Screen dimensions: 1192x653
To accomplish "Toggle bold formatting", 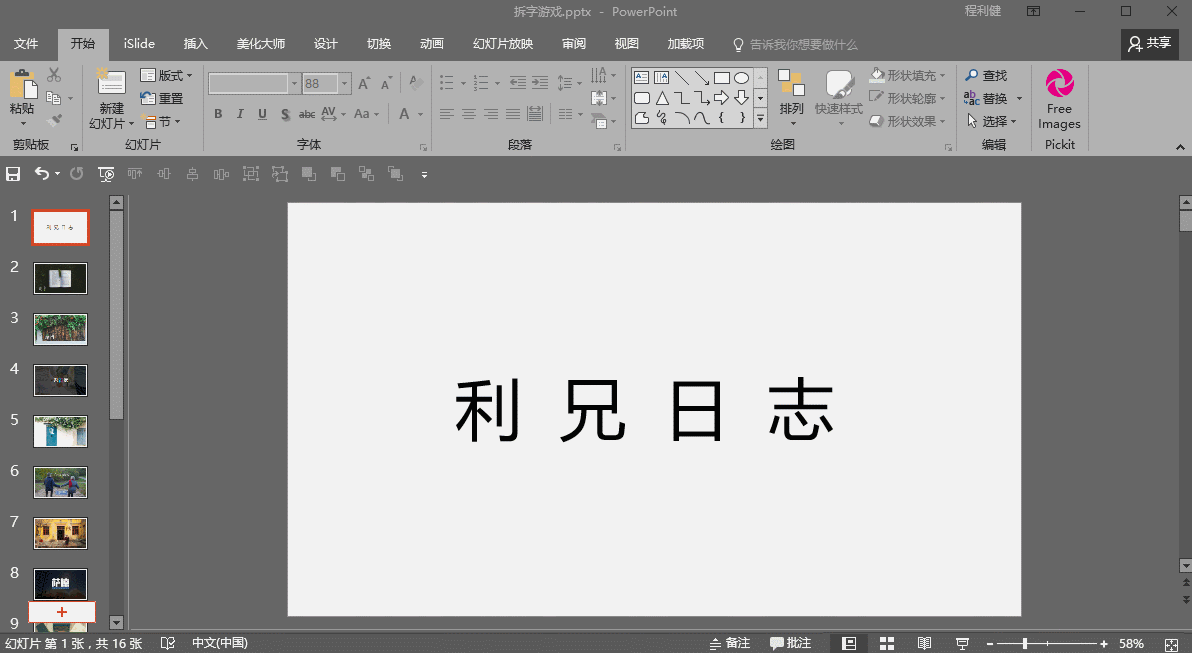I will (218, 114).
